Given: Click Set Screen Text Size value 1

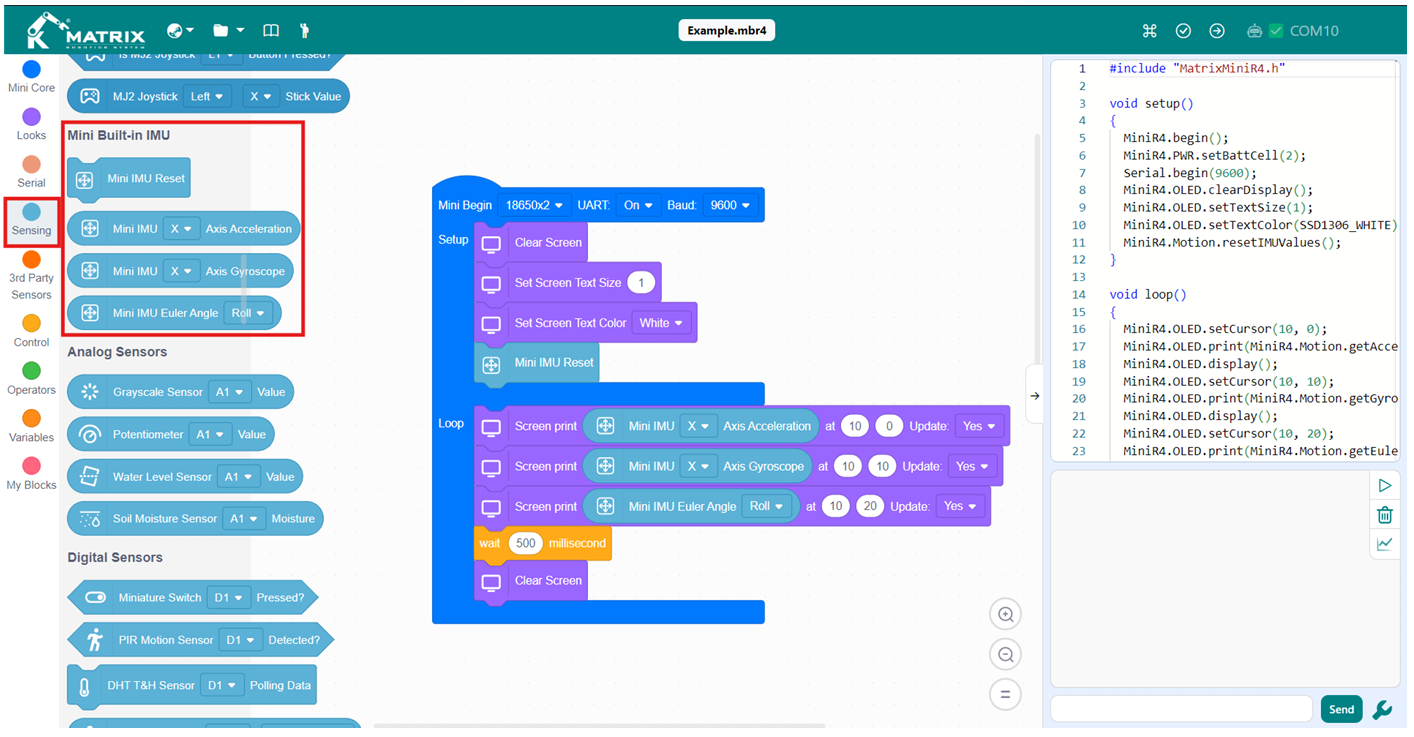Looking at the screenshot, I should pos(641,283).
